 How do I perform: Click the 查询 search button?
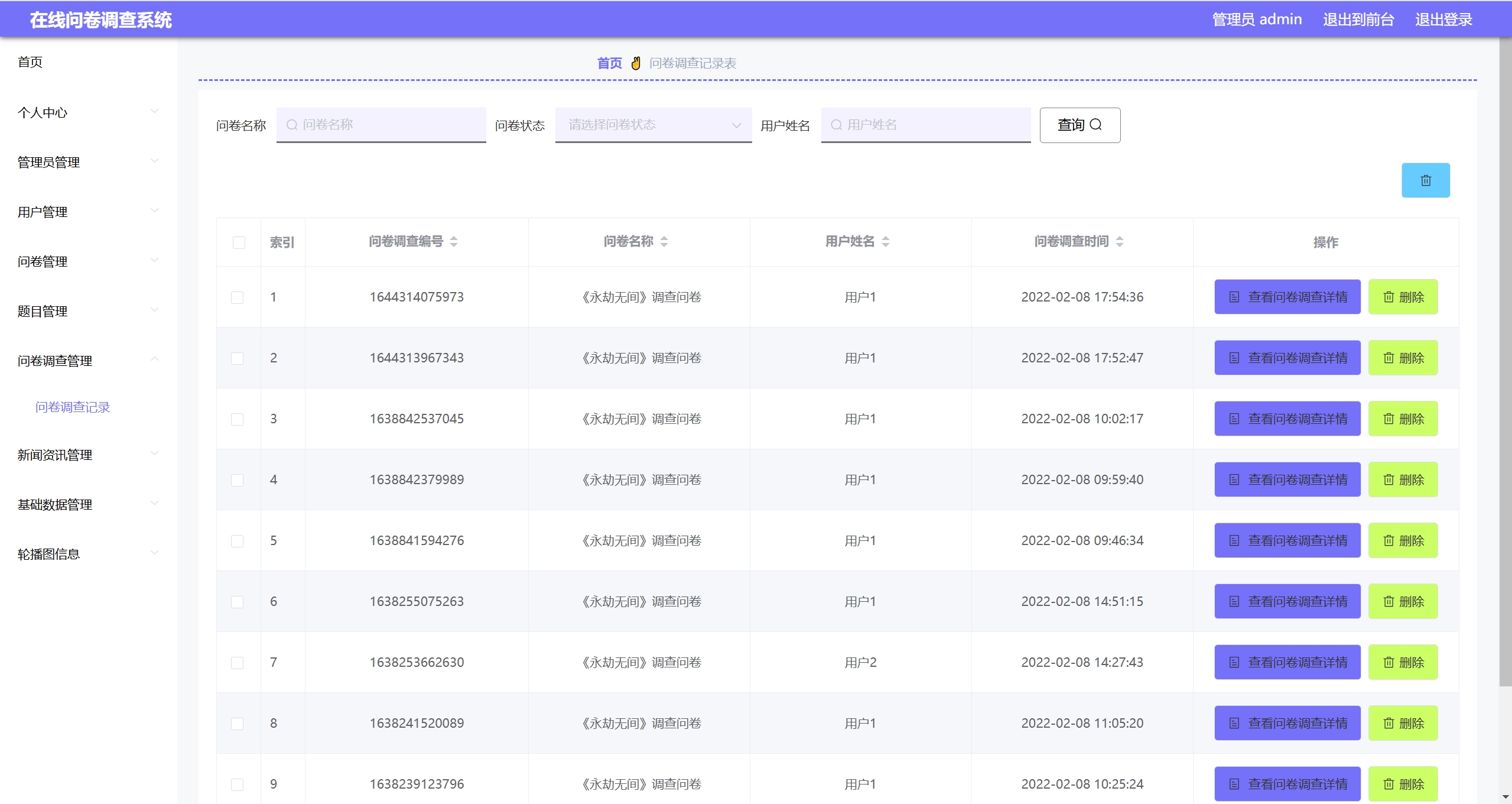[x=1079, y=125]
